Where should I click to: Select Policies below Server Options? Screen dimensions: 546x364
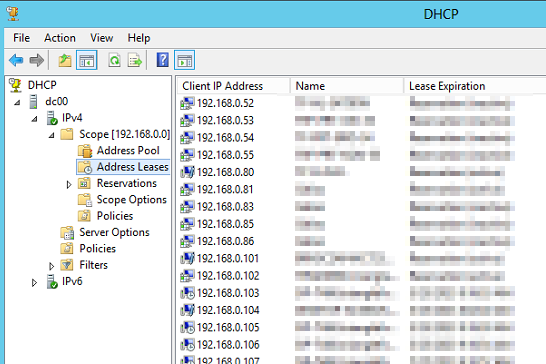98,249
